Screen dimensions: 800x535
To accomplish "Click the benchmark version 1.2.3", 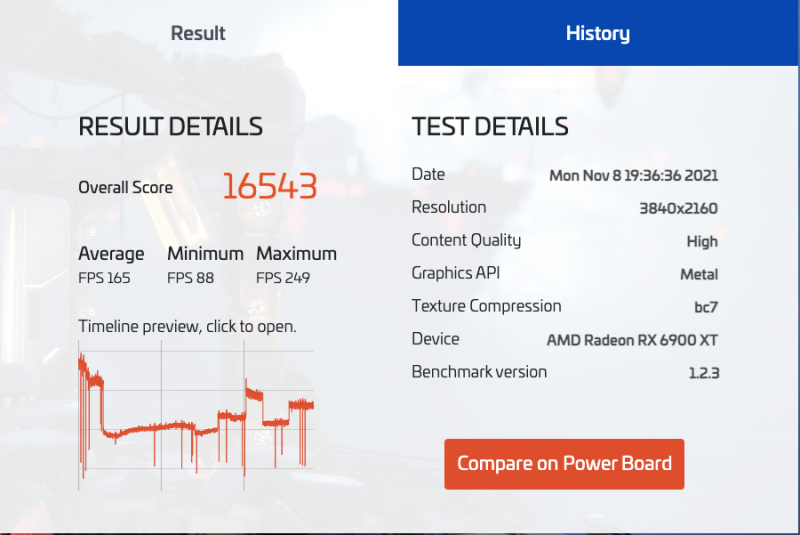I will (704, 373).
